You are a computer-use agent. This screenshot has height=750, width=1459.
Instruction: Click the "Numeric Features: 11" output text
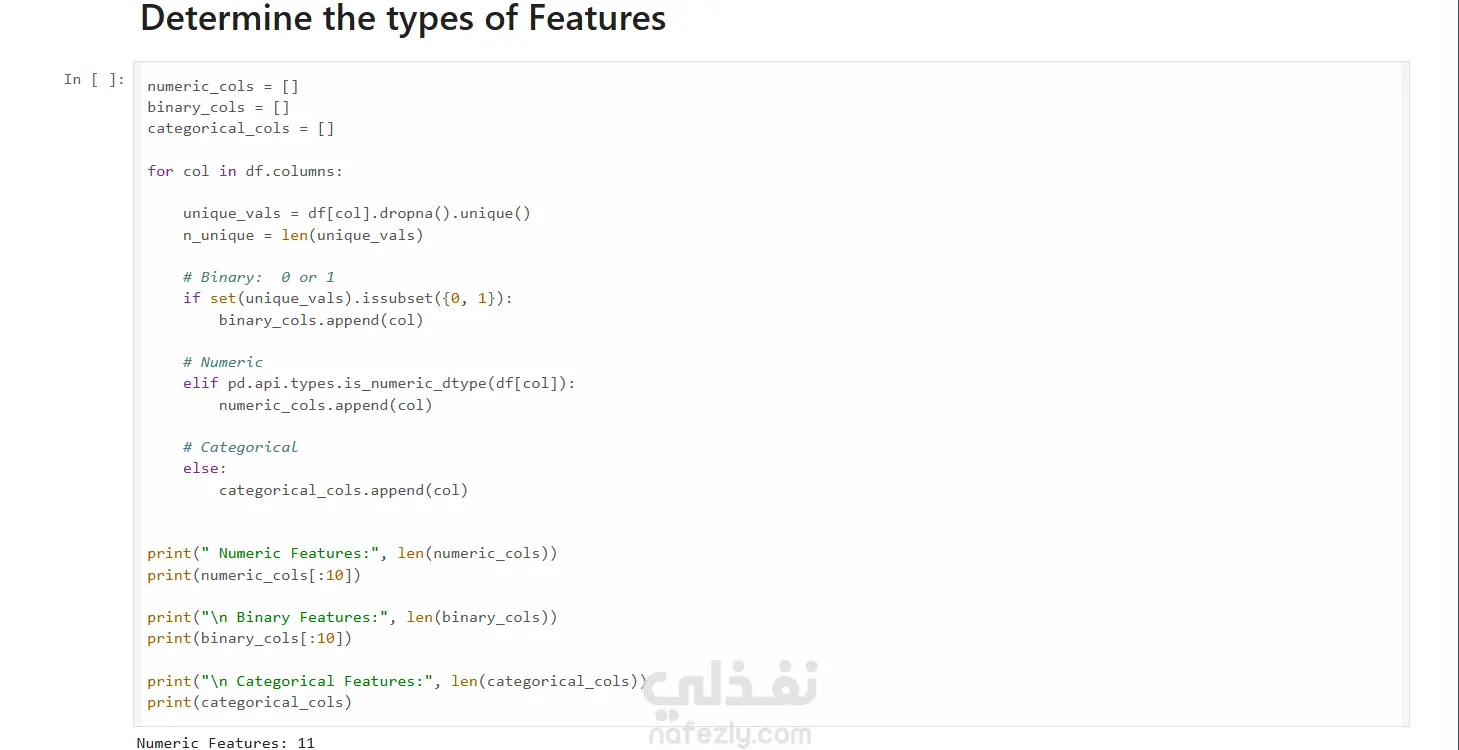(226, 742)
